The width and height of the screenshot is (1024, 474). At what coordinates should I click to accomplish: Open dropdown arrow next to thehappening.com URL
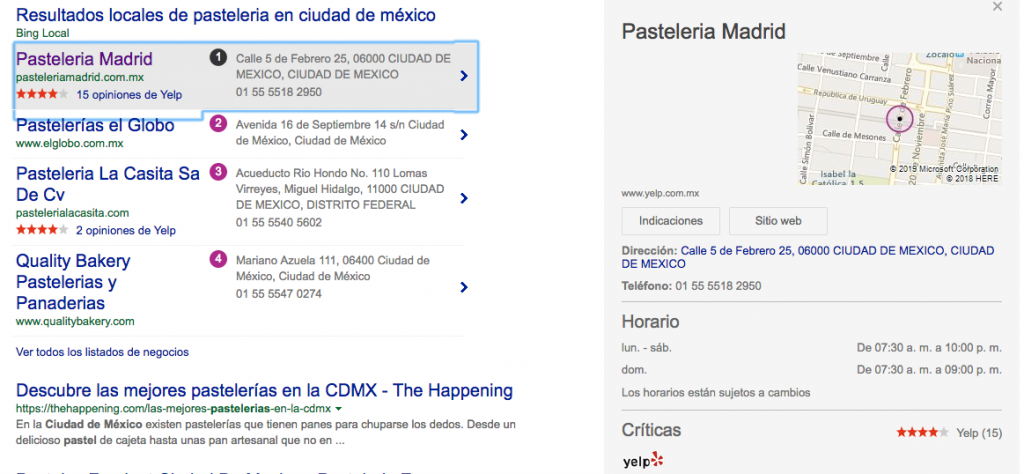tap(338, 409)
